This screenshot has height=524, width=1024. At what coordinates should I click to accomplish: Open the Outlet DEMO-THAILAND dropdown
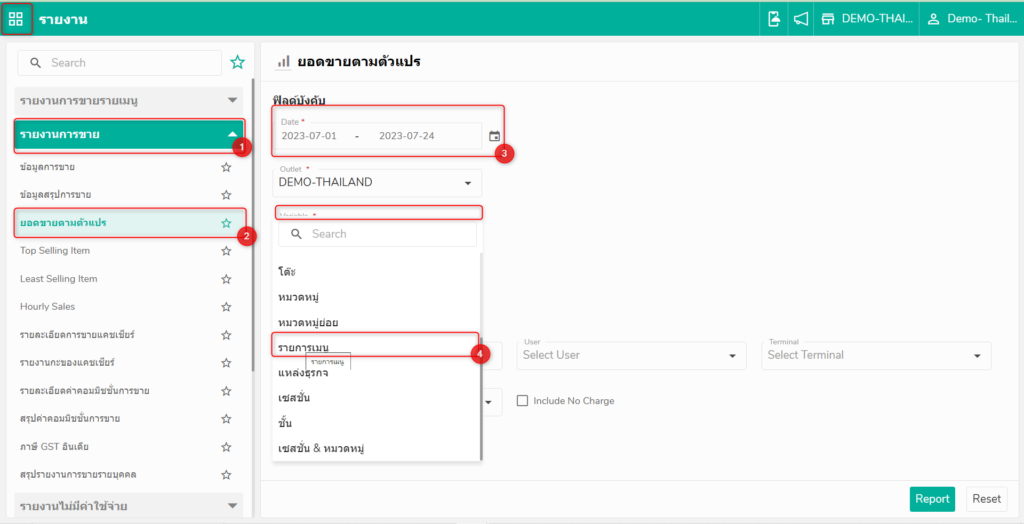pos(377,183)
